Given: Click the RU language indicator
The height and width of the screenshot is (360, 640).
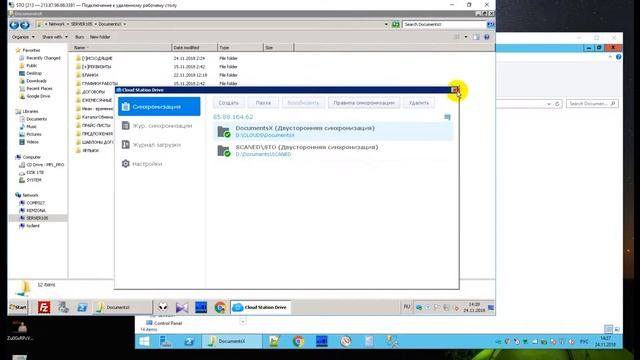Looking at the screenshot, I should (407, 307).
